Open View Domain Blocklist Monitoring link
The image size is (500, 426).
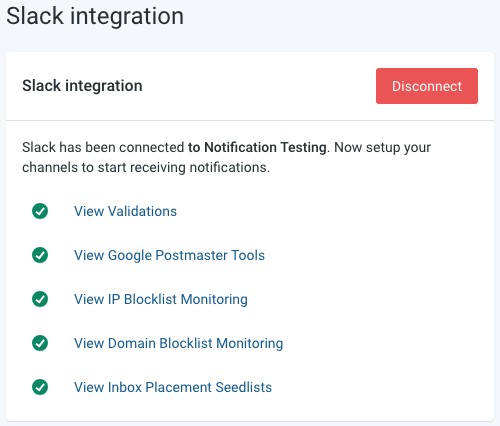click(178, 344)
